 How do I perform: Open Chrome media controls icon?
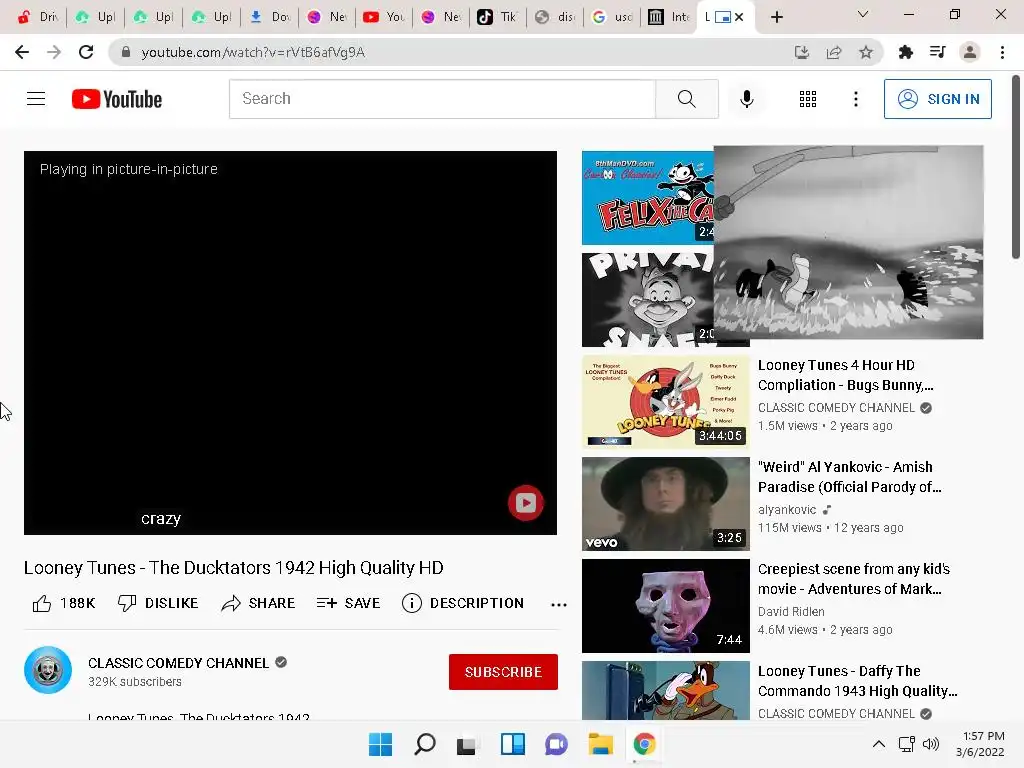(x=937, y=52)
